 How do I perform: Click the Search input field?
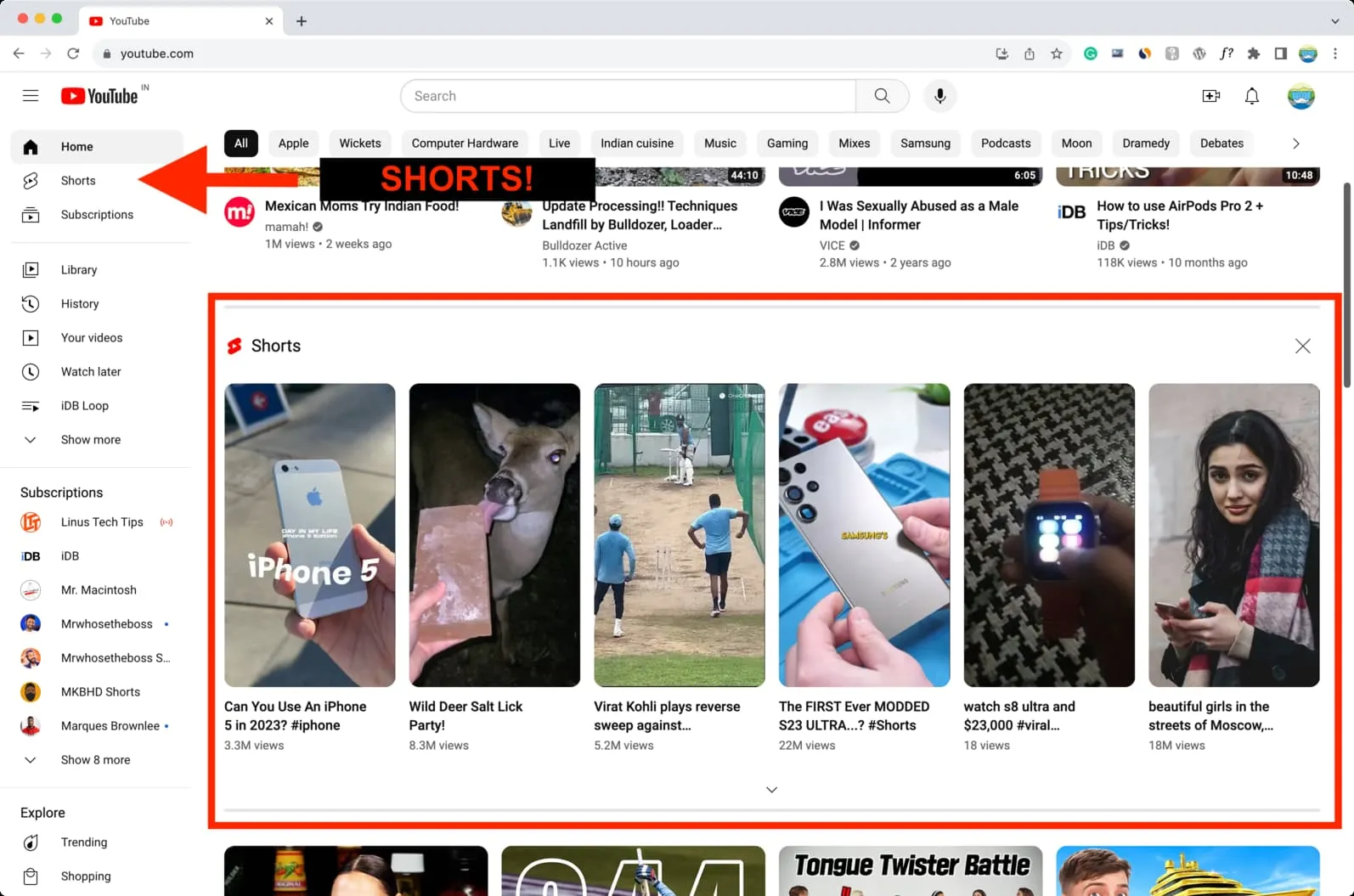coord(629,96)
